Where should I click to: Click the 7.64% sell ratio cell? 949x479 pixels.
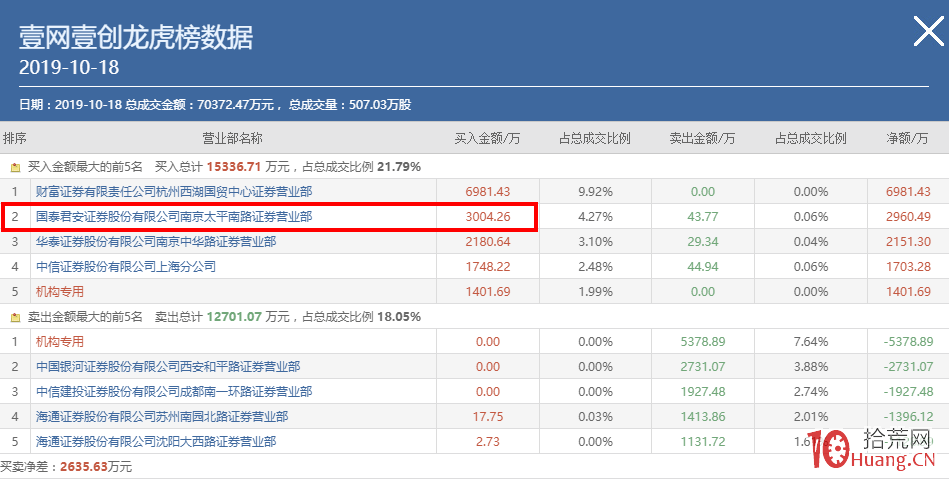pyautogui.click(x=810, y=342)
